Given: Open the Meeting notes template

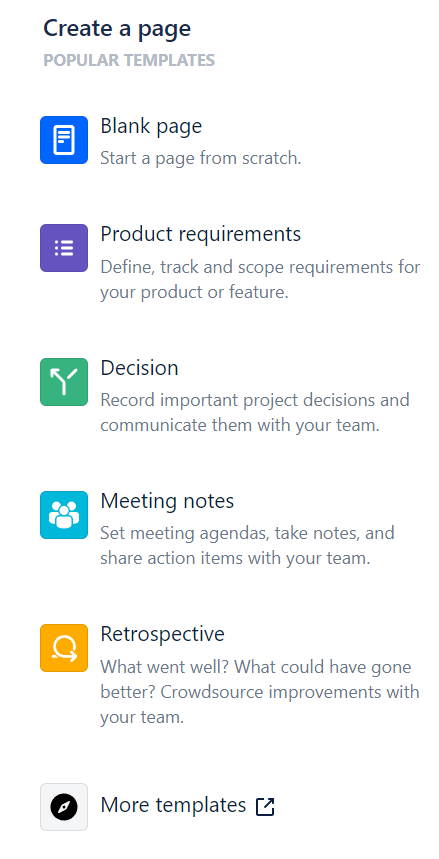Looking at the screenshot, I should pos(167,501).
